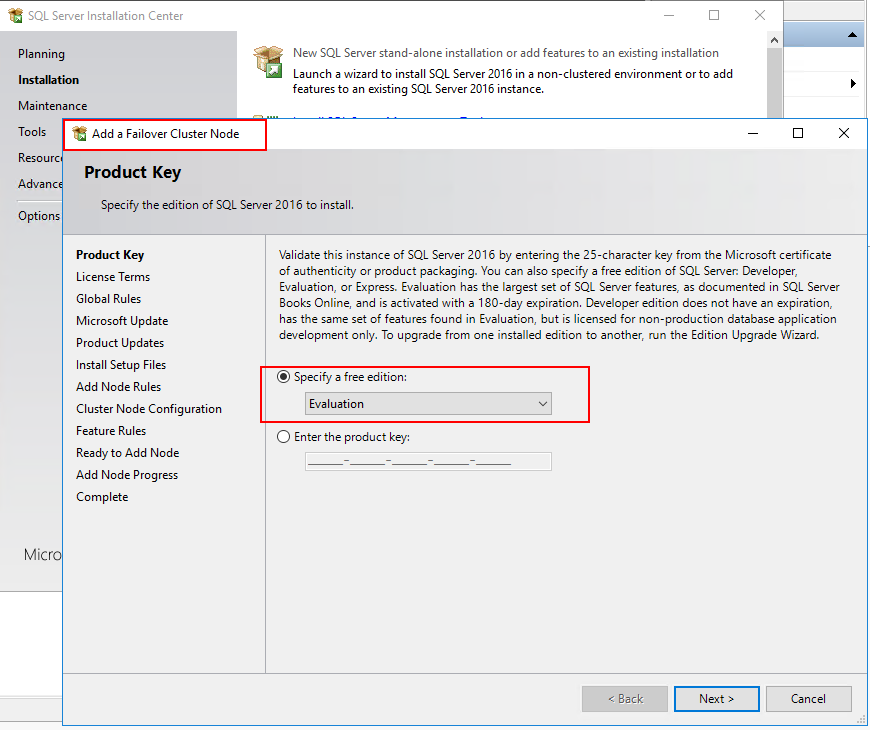Click the up triangle in background panel

(852, 35)
